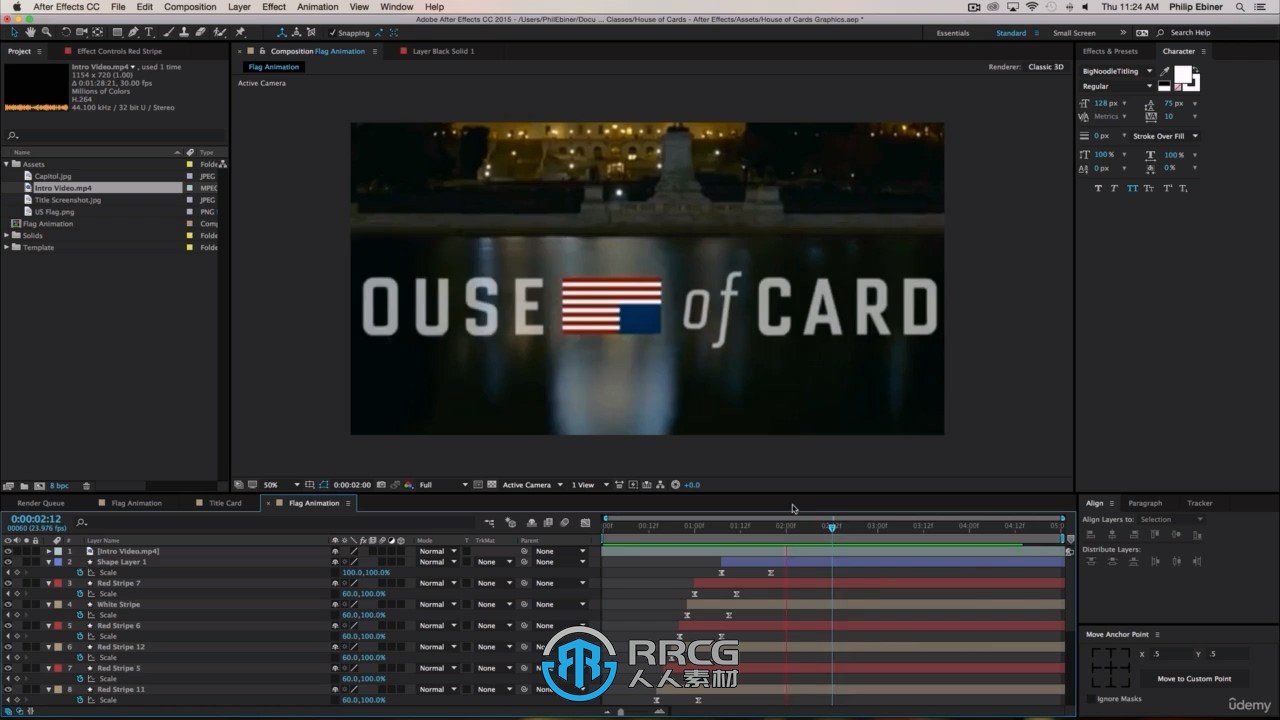Hide the Shape Layer 1 layer
Screen dimensions: 1280x720
pyautogui.click(x=8, y=562)
